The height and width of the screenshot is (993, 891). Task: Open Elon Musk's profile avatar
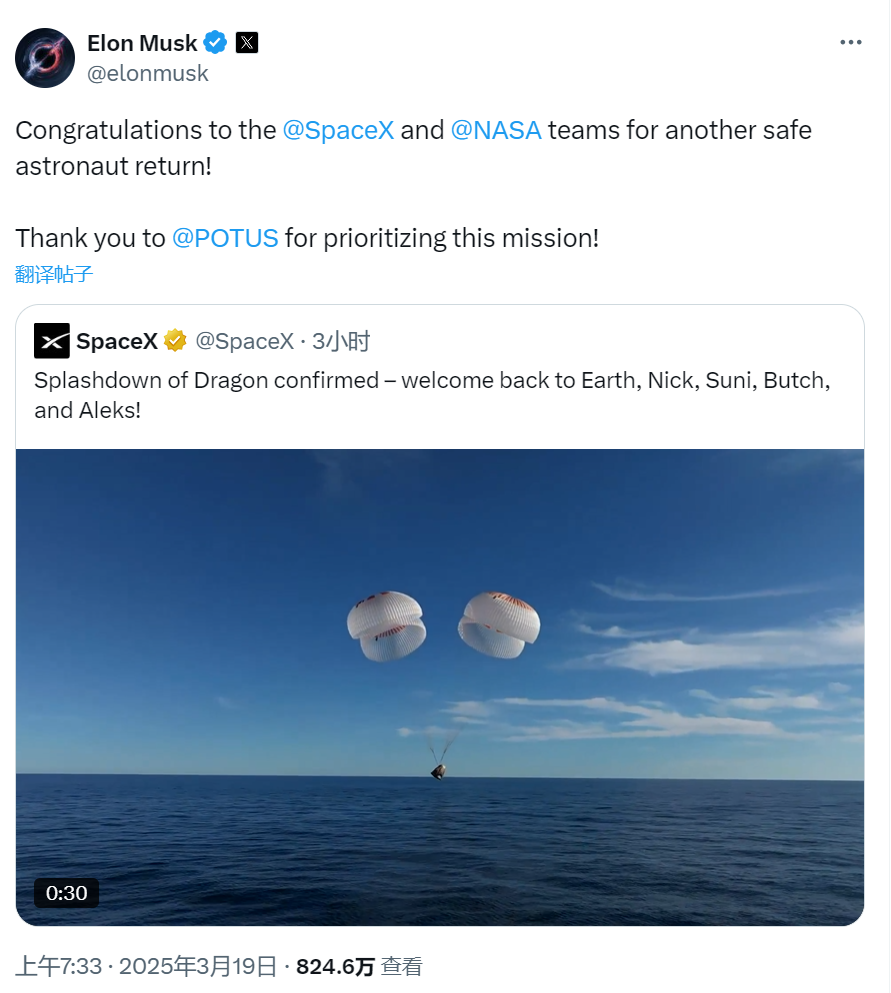coord(45,57)
